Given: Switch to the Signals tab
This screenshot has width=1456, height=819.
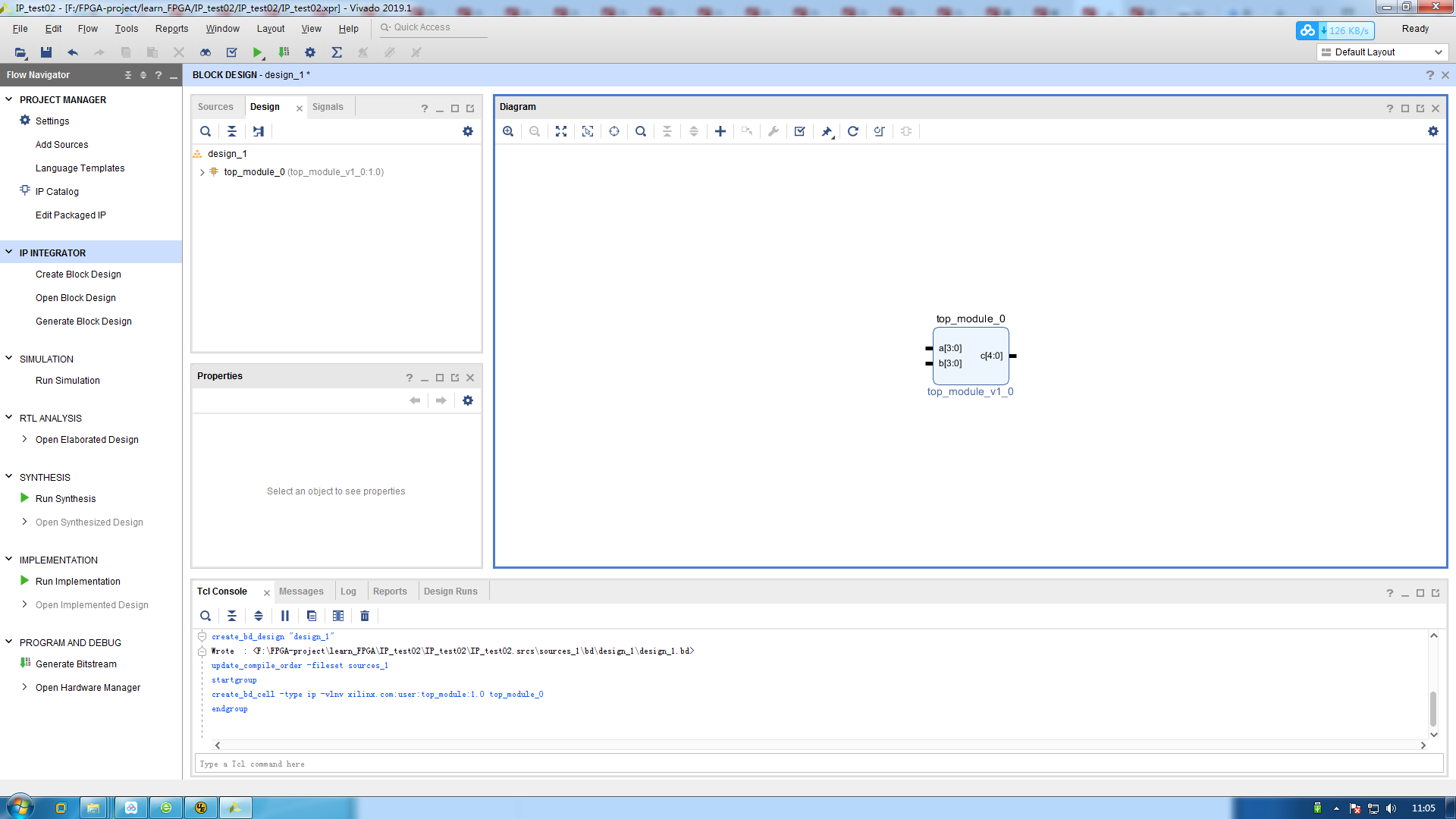Looking at the screenshot, I should (x=328, y=107).
